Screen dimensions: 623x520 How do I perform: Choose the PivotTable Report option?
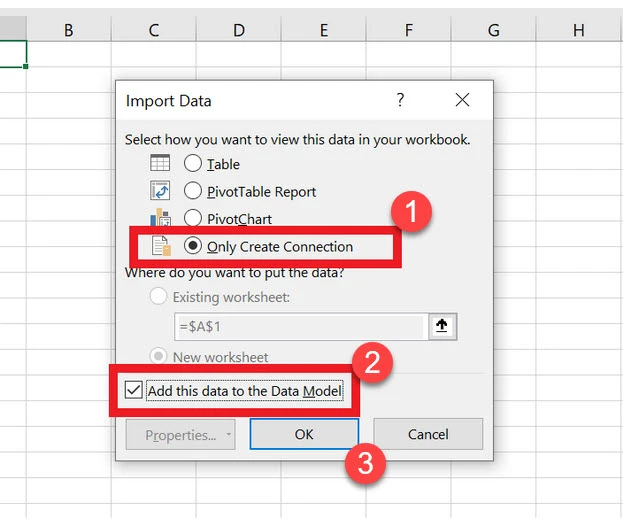[x=193, y=191]
